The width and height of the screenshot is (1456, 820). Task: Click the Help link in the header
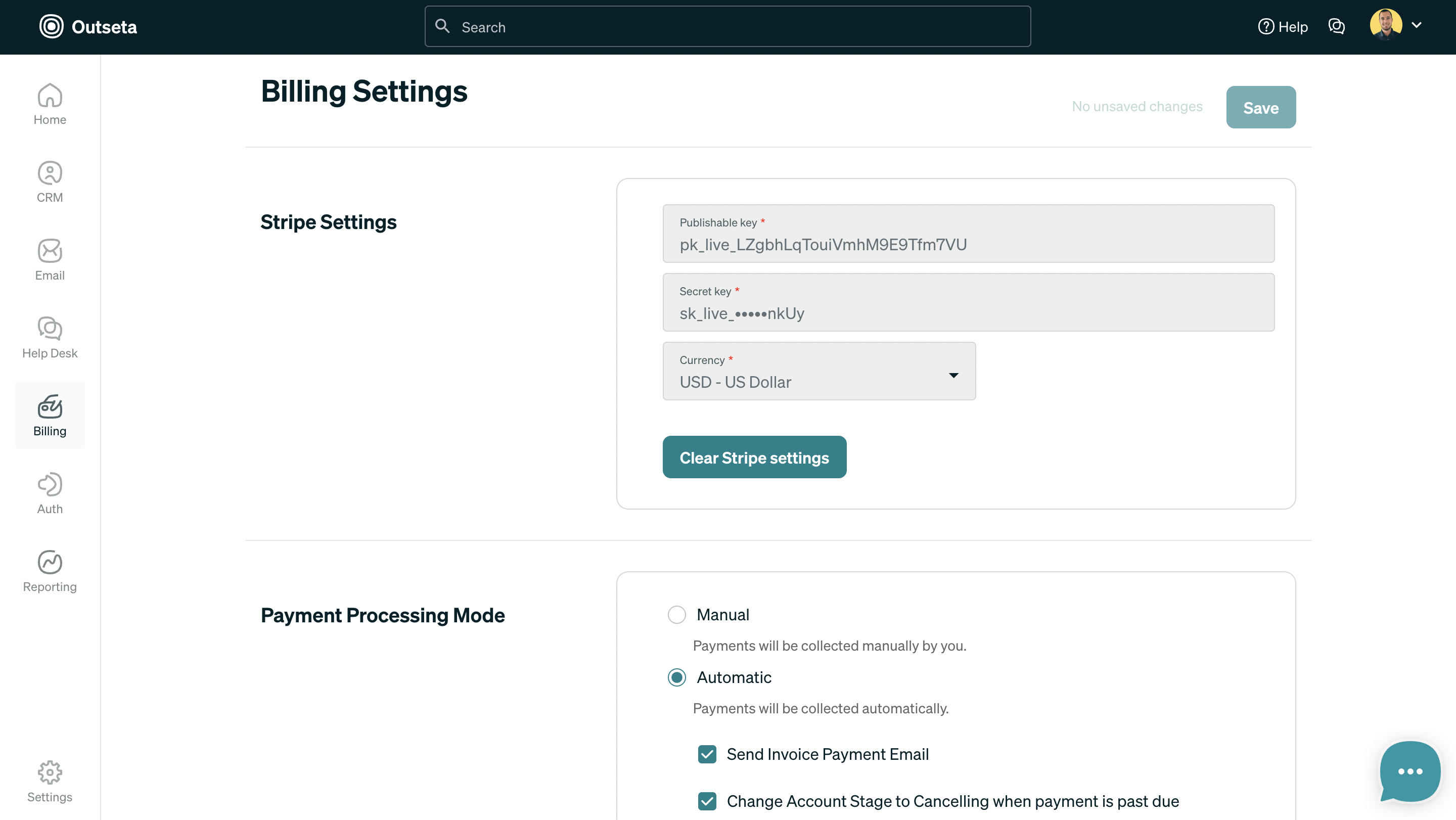click(1283, 27)
